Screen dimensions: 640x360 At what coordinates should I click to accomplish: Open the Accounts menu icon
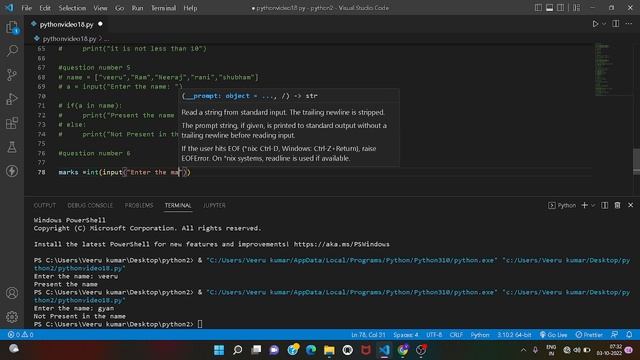(x=12, y=293)
